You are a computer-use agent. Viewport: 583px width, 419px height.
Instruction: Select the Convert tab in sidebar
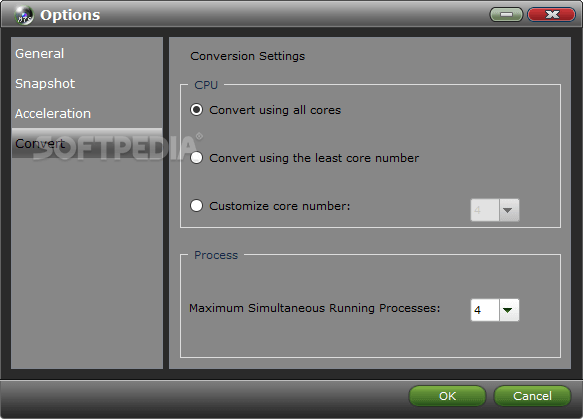click(x=87, y=144)
